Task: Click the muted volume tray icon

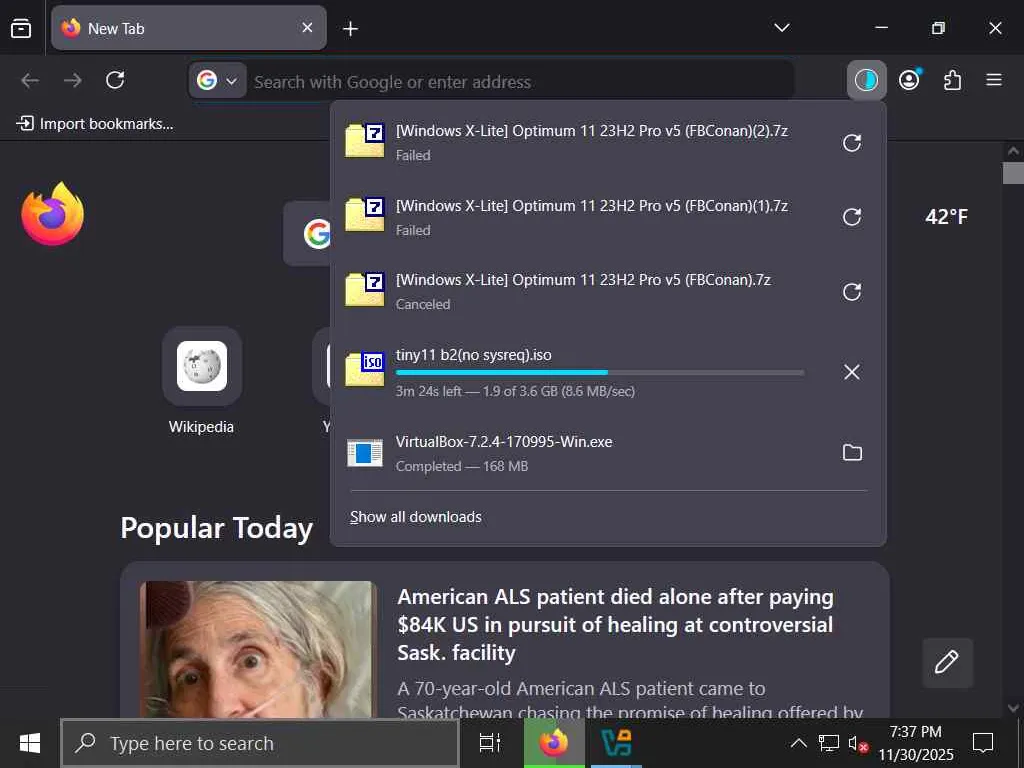Action: [857, 743]
